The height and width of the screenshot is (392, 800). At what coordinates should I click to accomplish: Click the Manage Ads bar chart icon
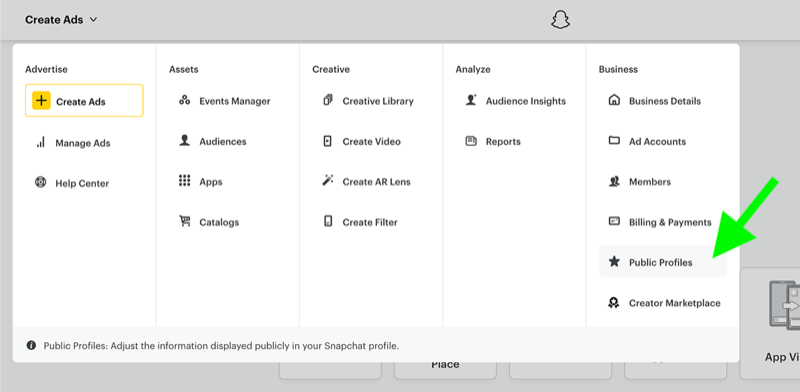pyautogui.click(x=40, y=142)
